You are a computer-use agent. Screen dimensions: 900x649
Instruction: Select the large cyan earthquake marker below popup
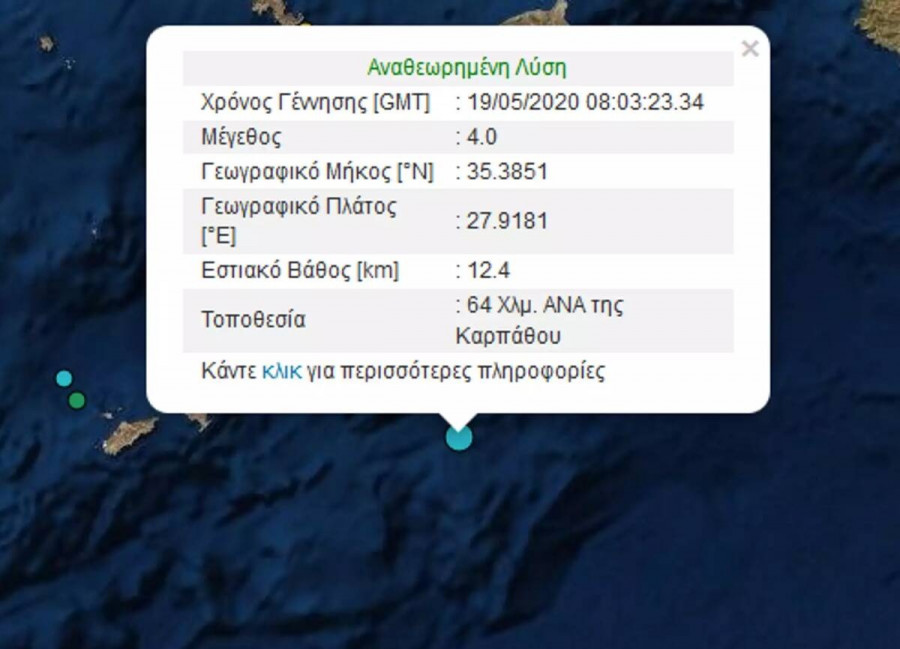pos(459,438)
